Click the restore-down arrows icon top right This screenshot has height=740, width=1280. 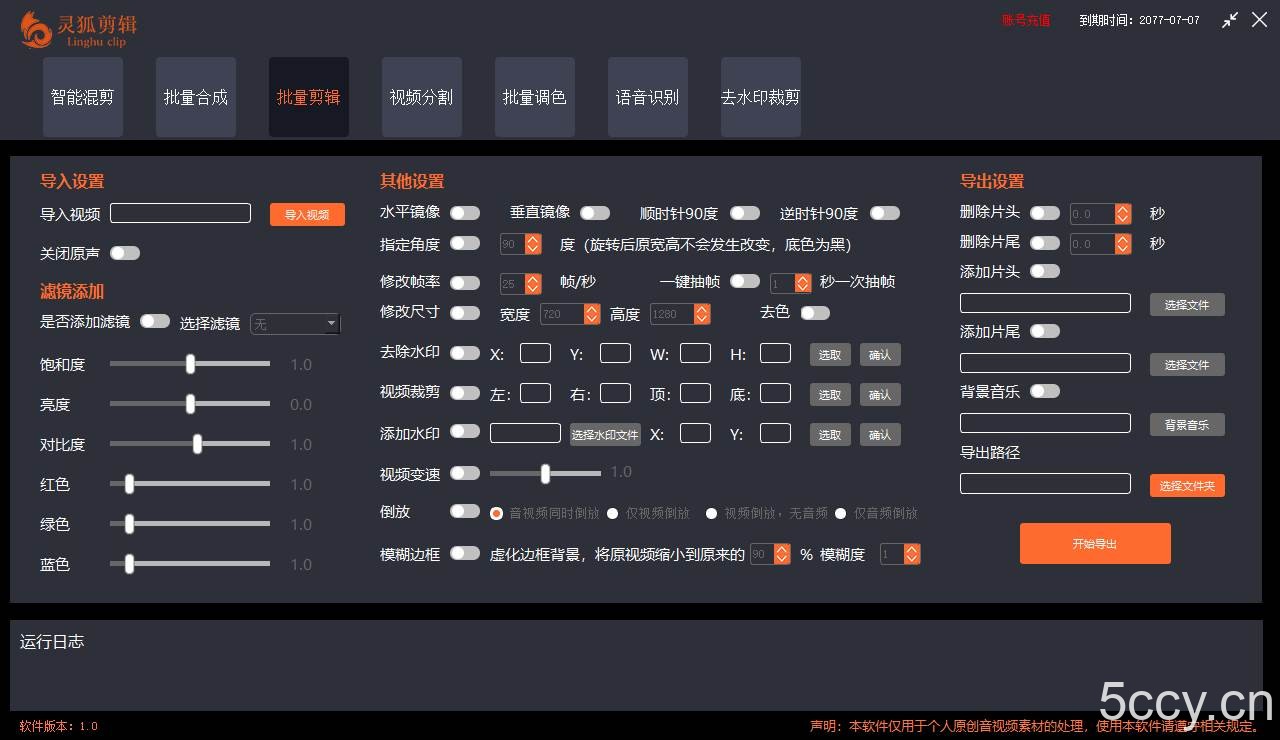tap(1230, 20)
